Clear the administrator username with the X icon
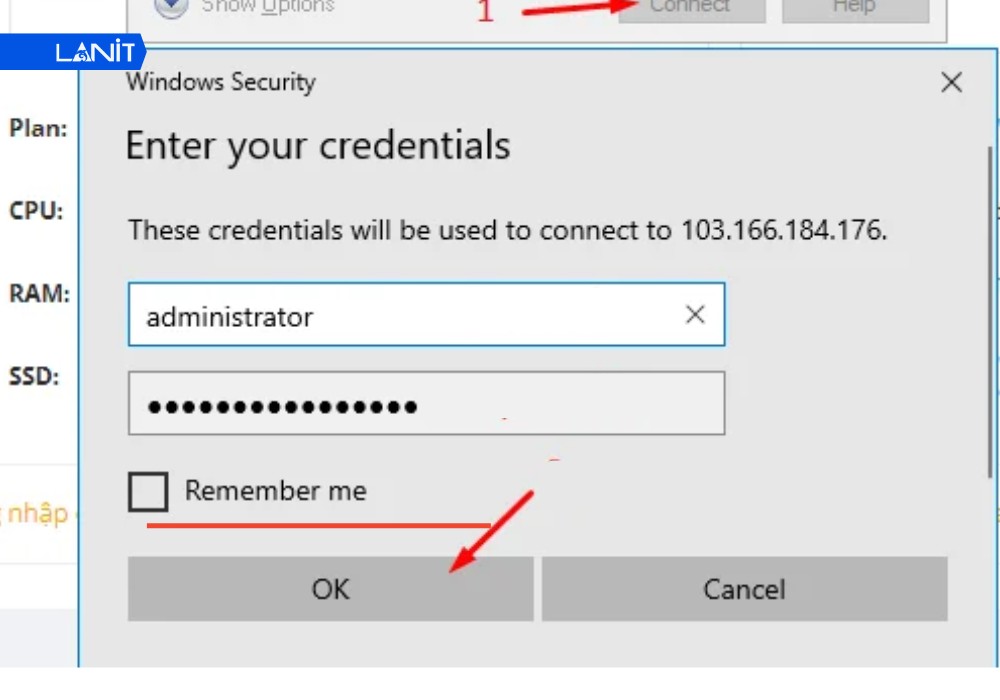This screenshot has height=700, width=1000. point(695,315)
